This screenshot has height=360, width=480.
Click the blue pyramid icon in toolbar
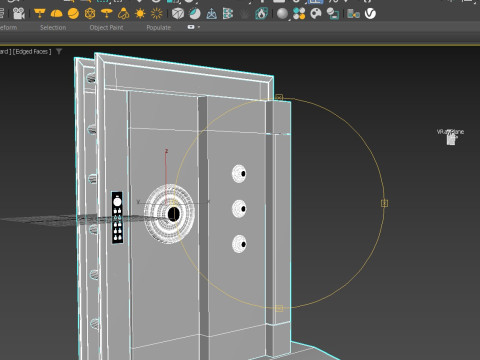pos(211,14)
